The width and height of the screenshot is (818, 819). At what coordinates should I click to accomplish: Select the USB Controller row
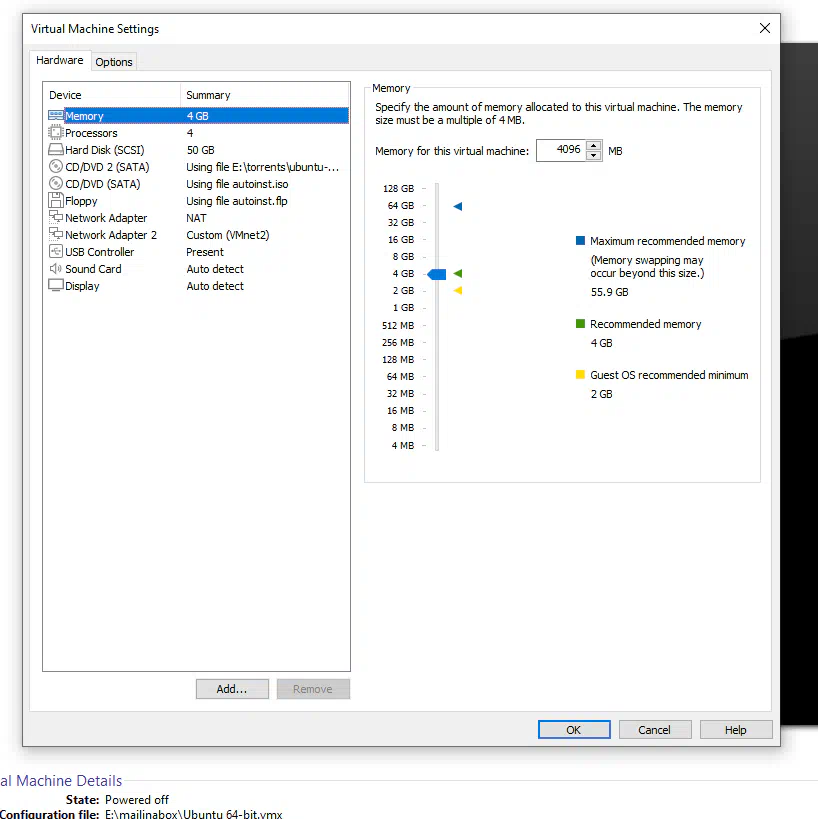point(198,252)
